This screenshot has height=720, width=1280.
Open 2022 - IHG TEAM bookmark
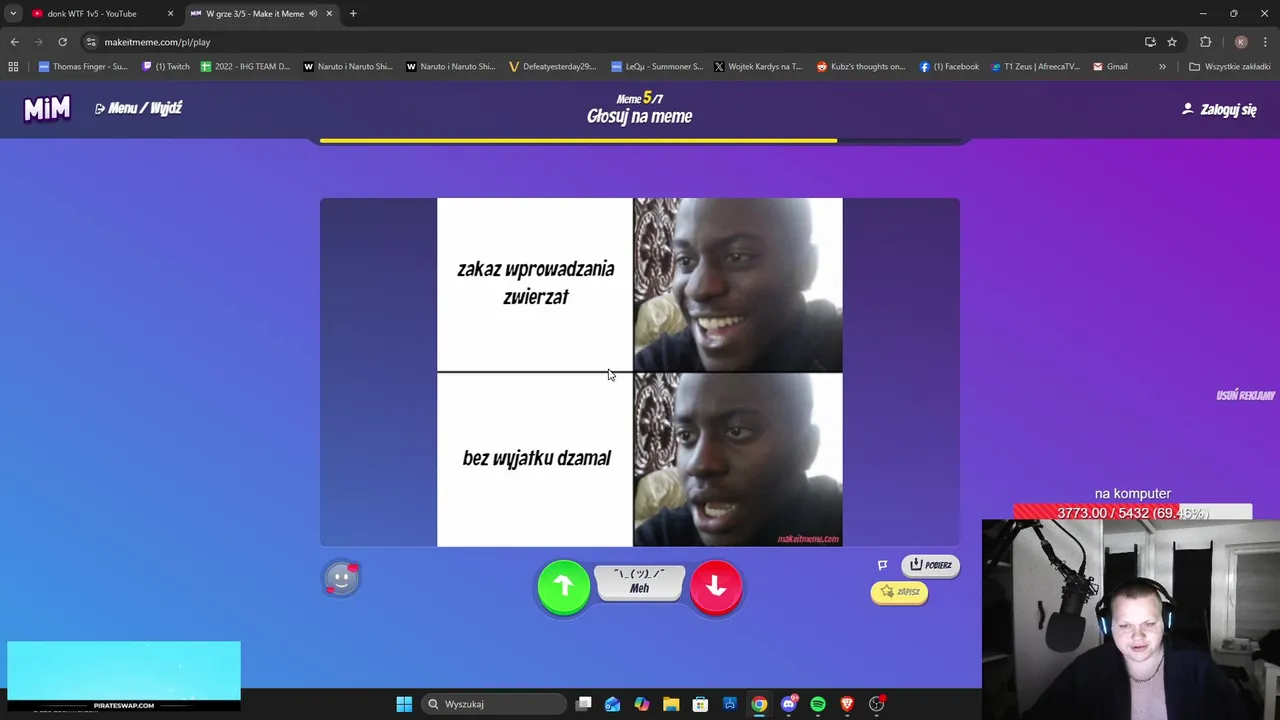point(246,67)
